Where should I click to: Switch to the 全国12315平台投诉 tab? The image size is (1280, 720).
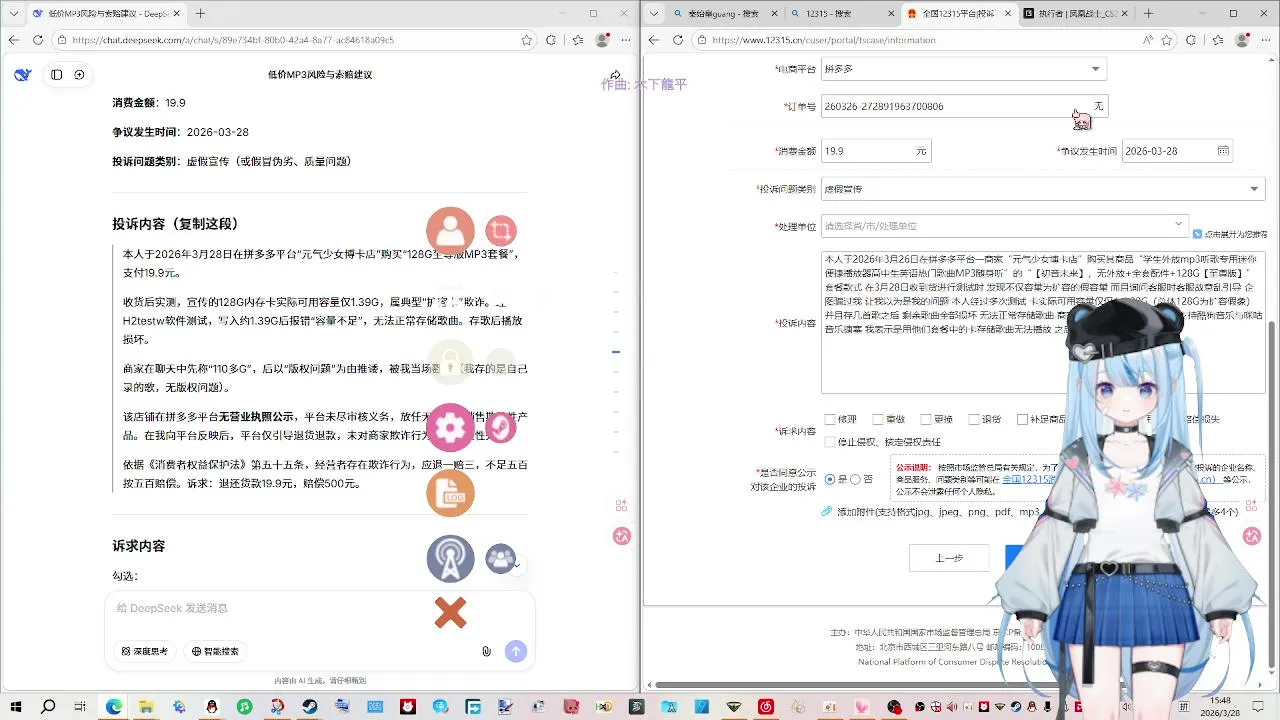[958, 13]
